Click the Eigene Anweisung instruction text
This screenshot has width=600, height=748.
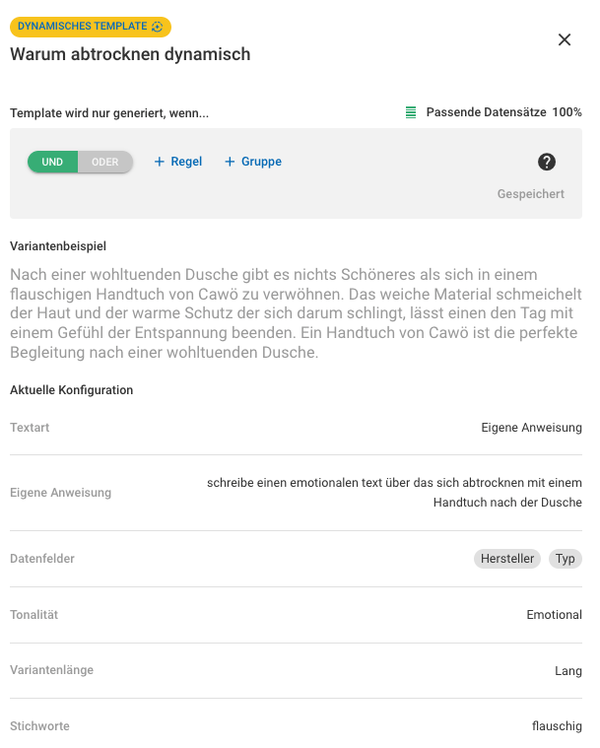394,493
